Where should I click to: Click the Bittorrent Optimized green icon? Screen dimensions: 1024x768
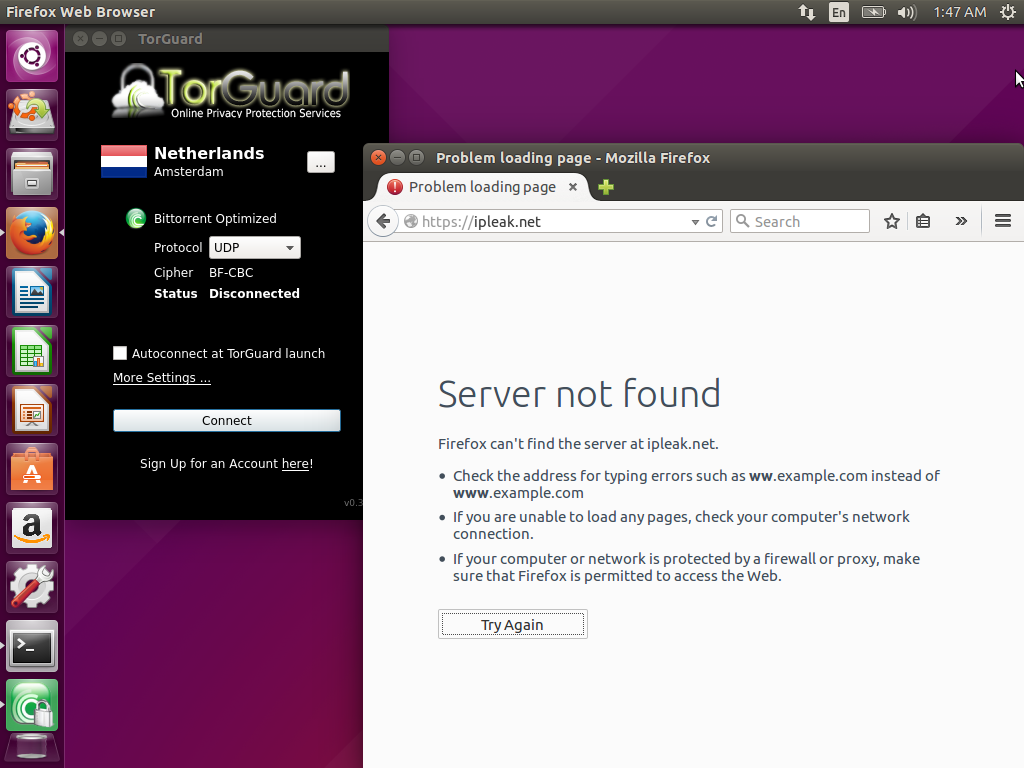pyautogui.click(x=136, y=218)
